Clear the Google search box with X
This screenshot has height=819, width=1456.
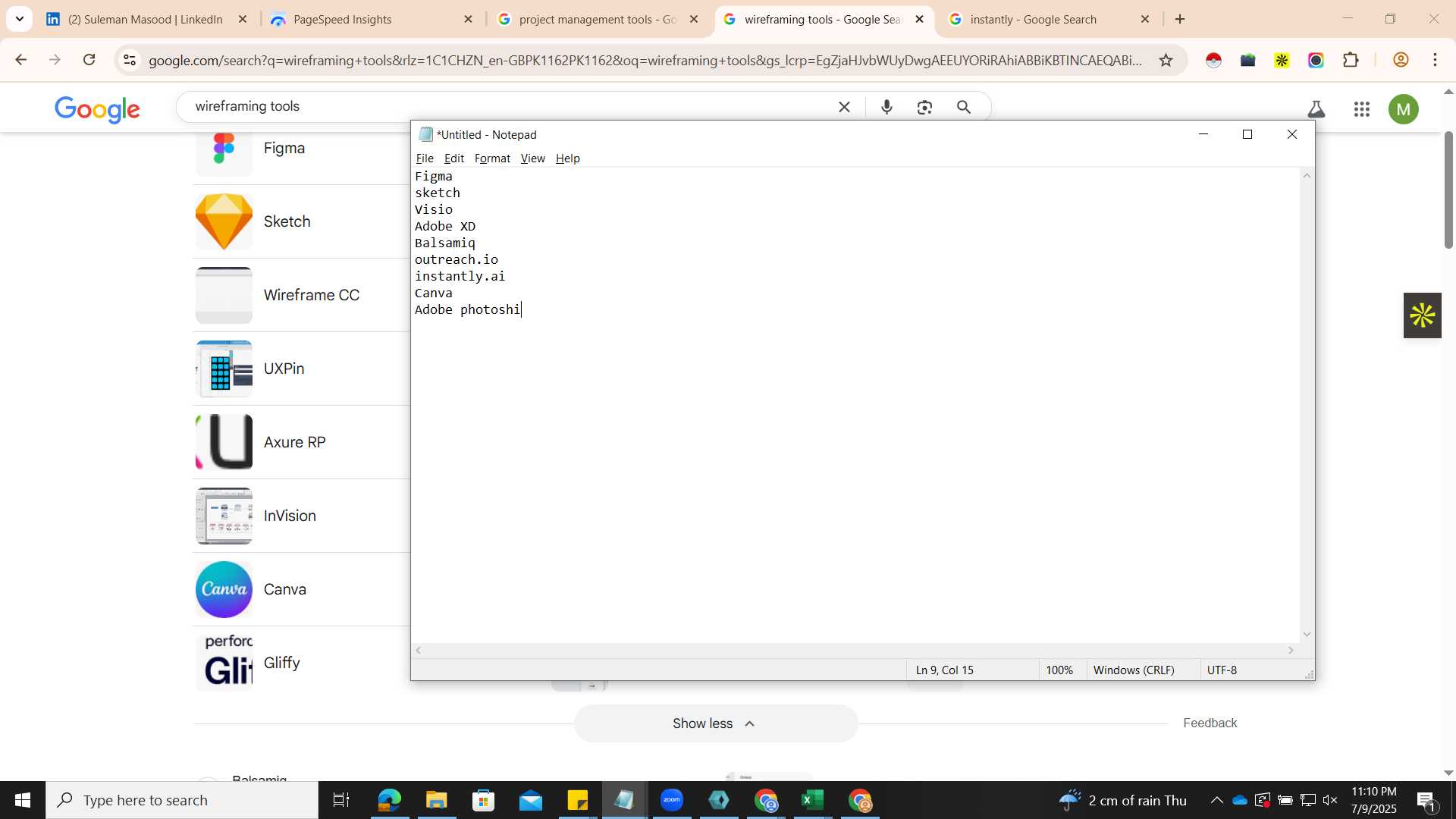click(844, 107)
